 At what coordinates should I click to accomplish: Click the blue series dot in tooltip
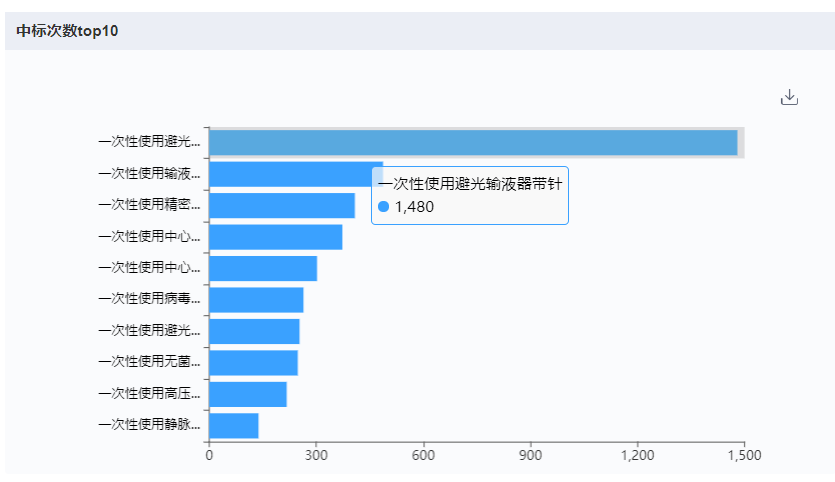(x=383, y=207)
